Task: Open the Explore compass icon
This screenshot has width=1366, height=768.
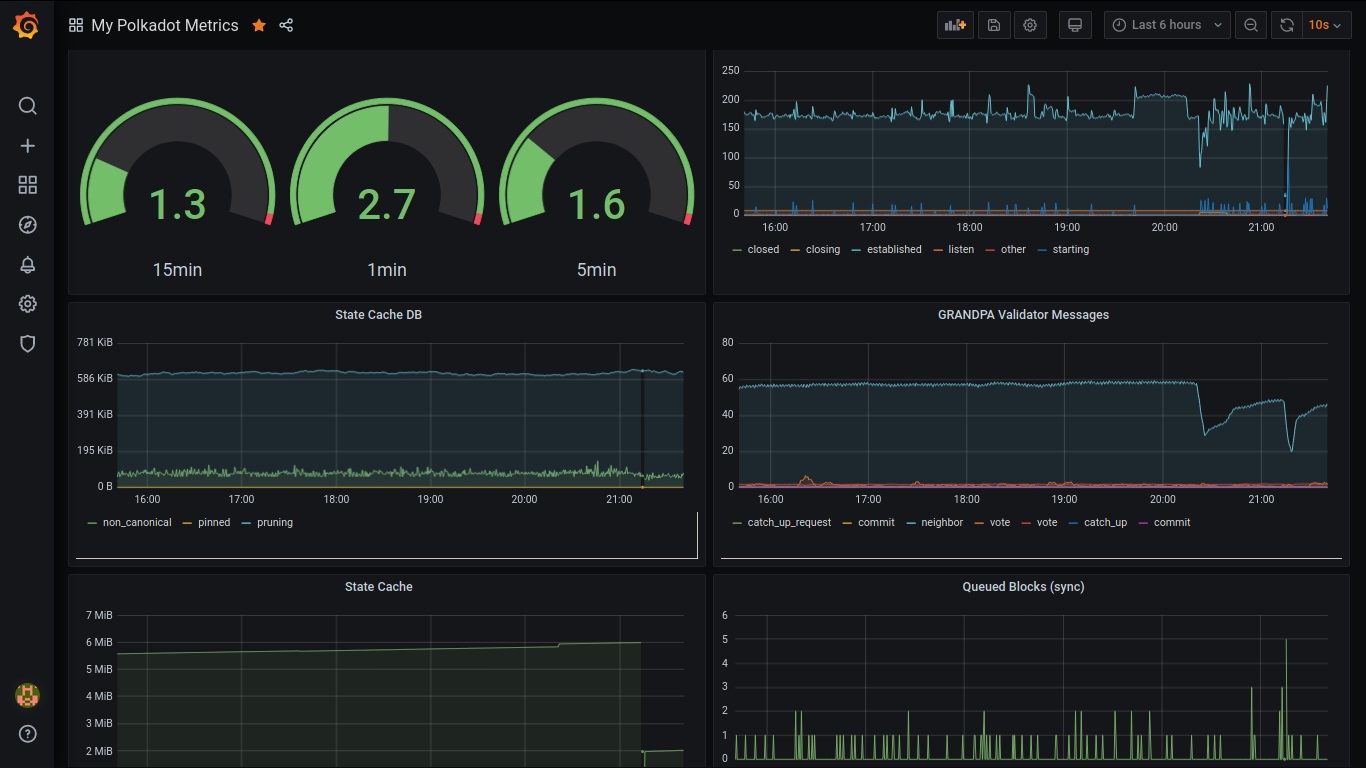Action: tap(28, 225)
